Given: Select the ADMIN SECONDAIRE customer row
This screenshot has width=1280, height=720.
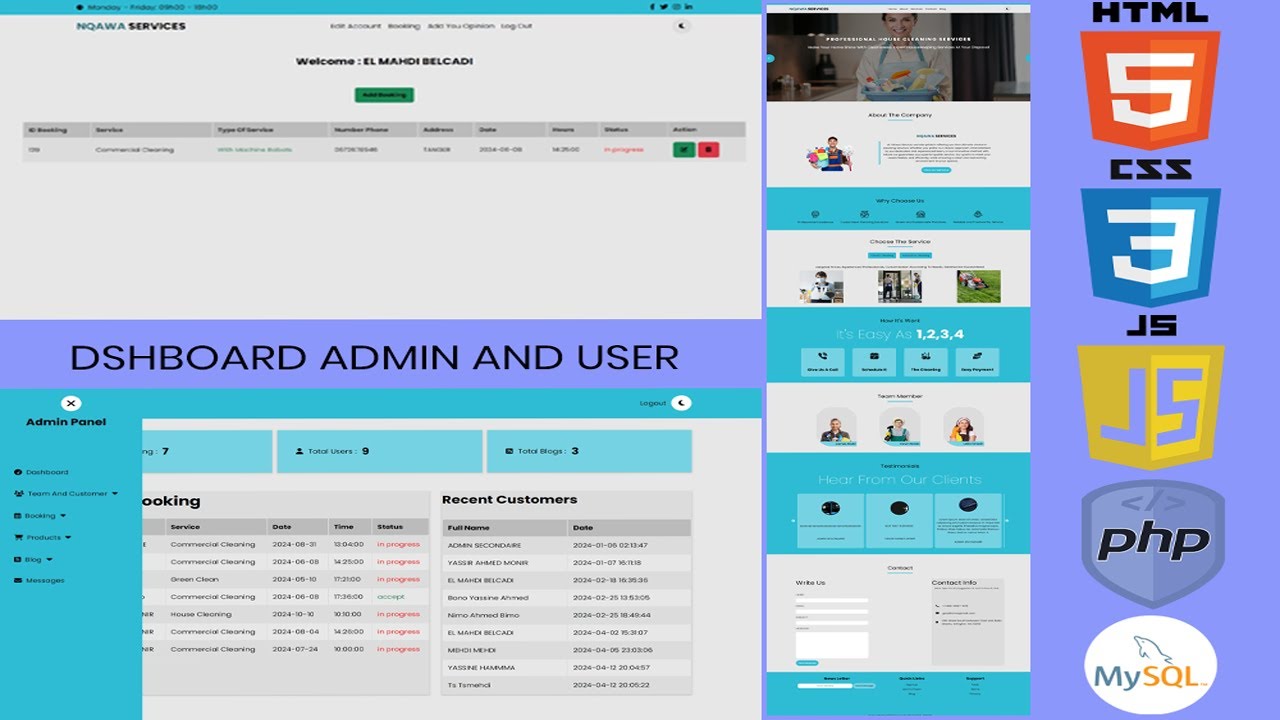Looking at the screenshot, I should tap(566, 545).
